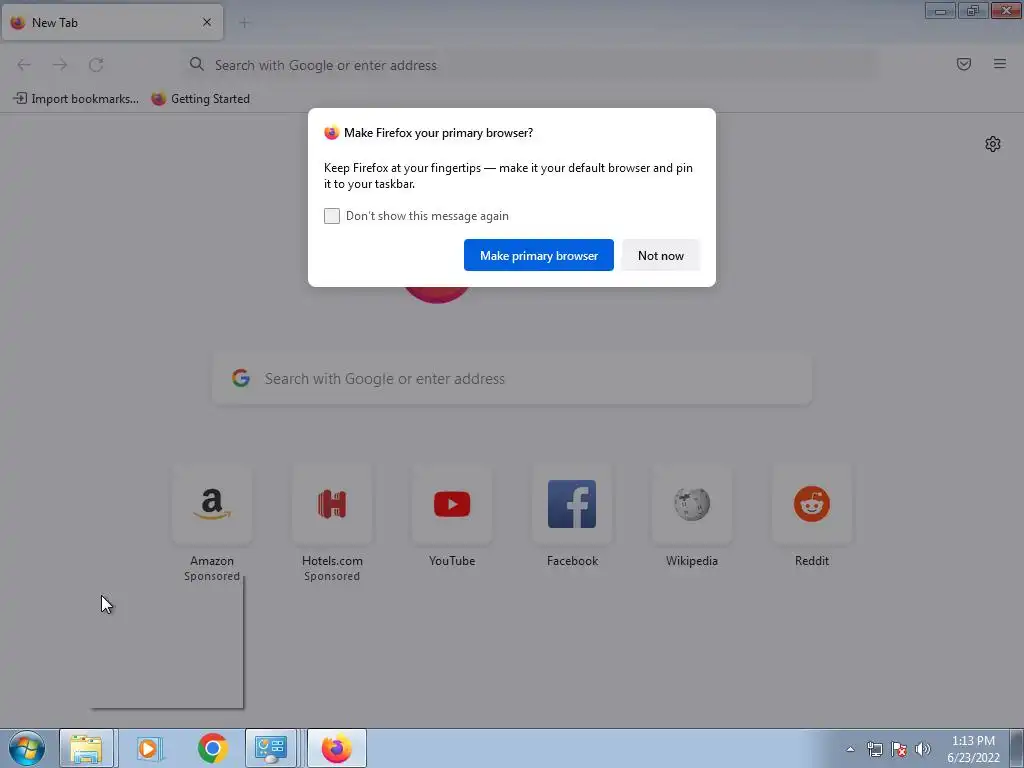Reload the page with the refresh icon
Viewport: 1024px width, 768px height.
96,65
